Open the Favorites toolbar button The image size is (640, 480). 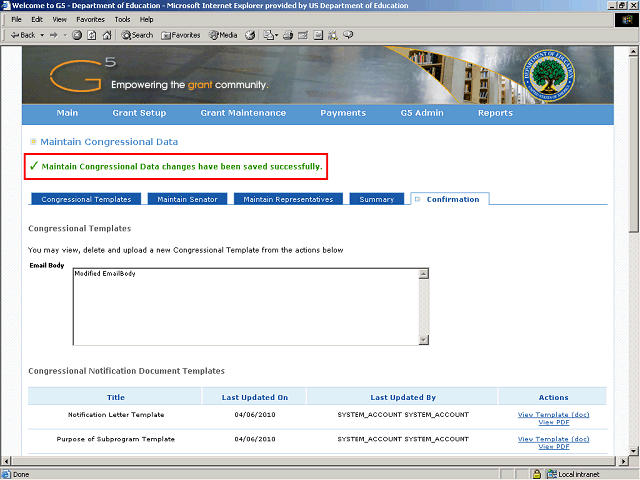[181, 35]
